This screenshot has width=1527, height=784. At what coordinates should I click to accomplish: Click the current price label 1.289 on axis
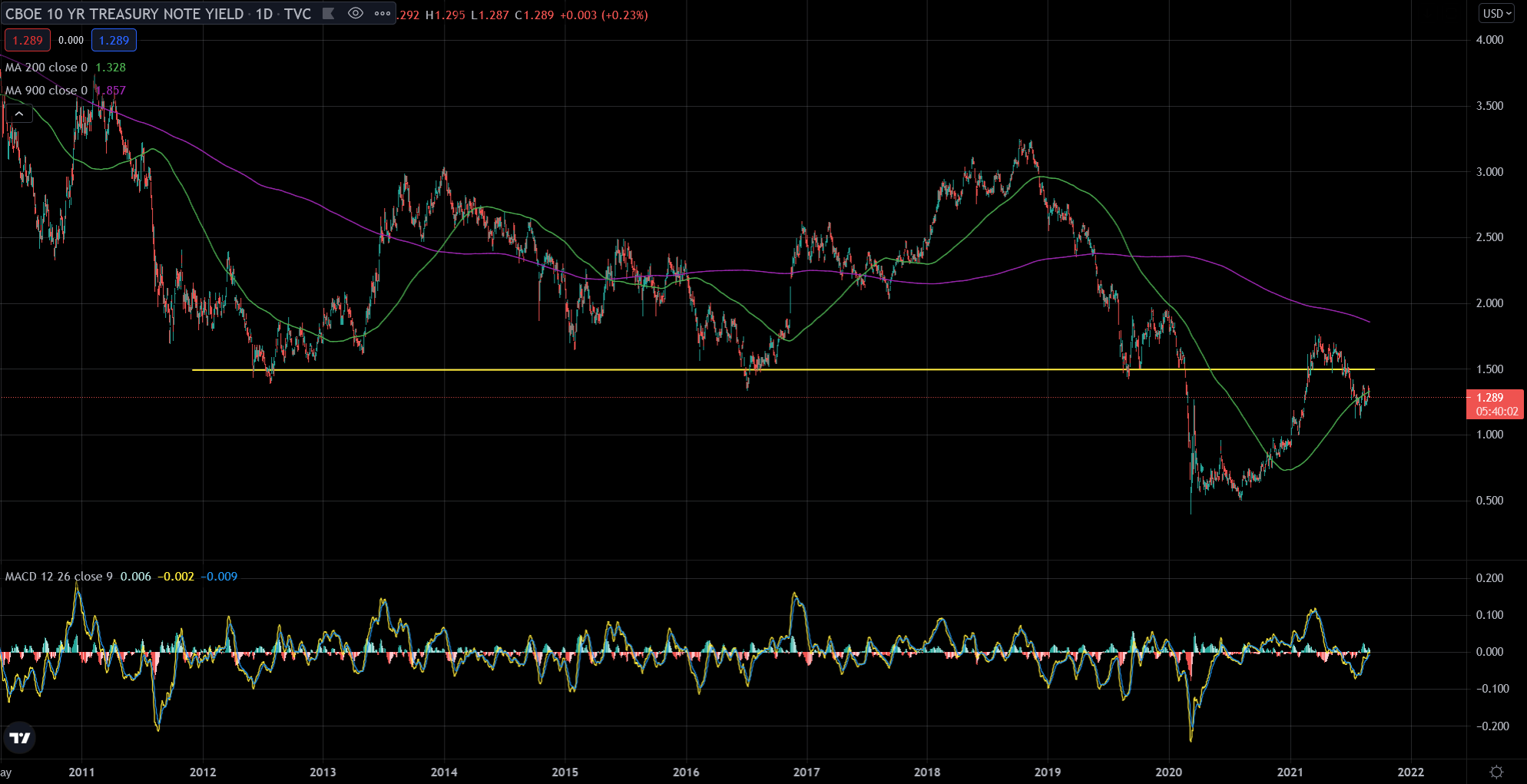[x=1495, y=404]
